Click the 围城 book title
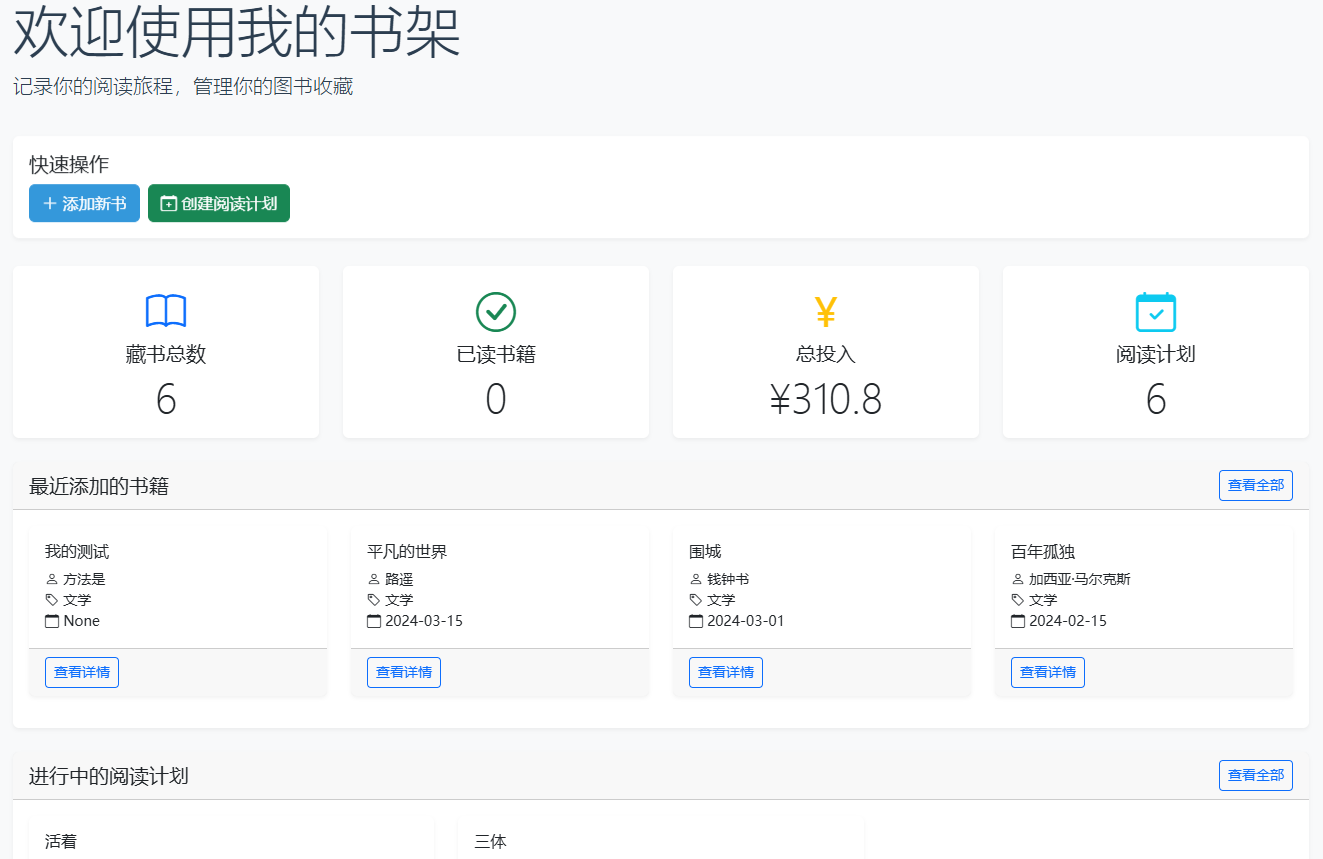 point(705,552)
